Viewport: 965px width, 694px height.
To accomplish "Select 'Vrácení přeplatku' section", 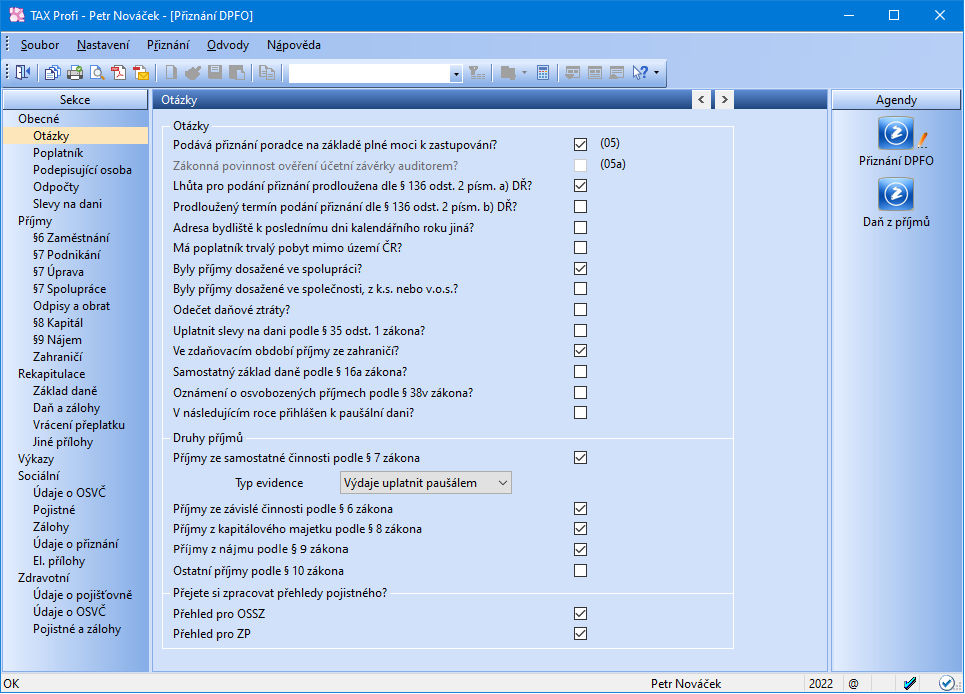I will coord(79,425).
